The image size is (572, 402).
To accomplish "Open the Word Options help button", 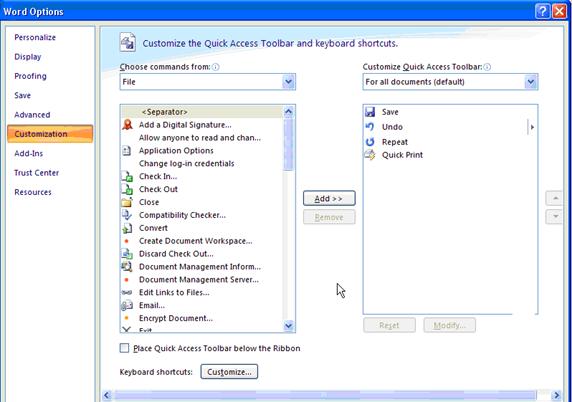I will (x=542, y=11).
